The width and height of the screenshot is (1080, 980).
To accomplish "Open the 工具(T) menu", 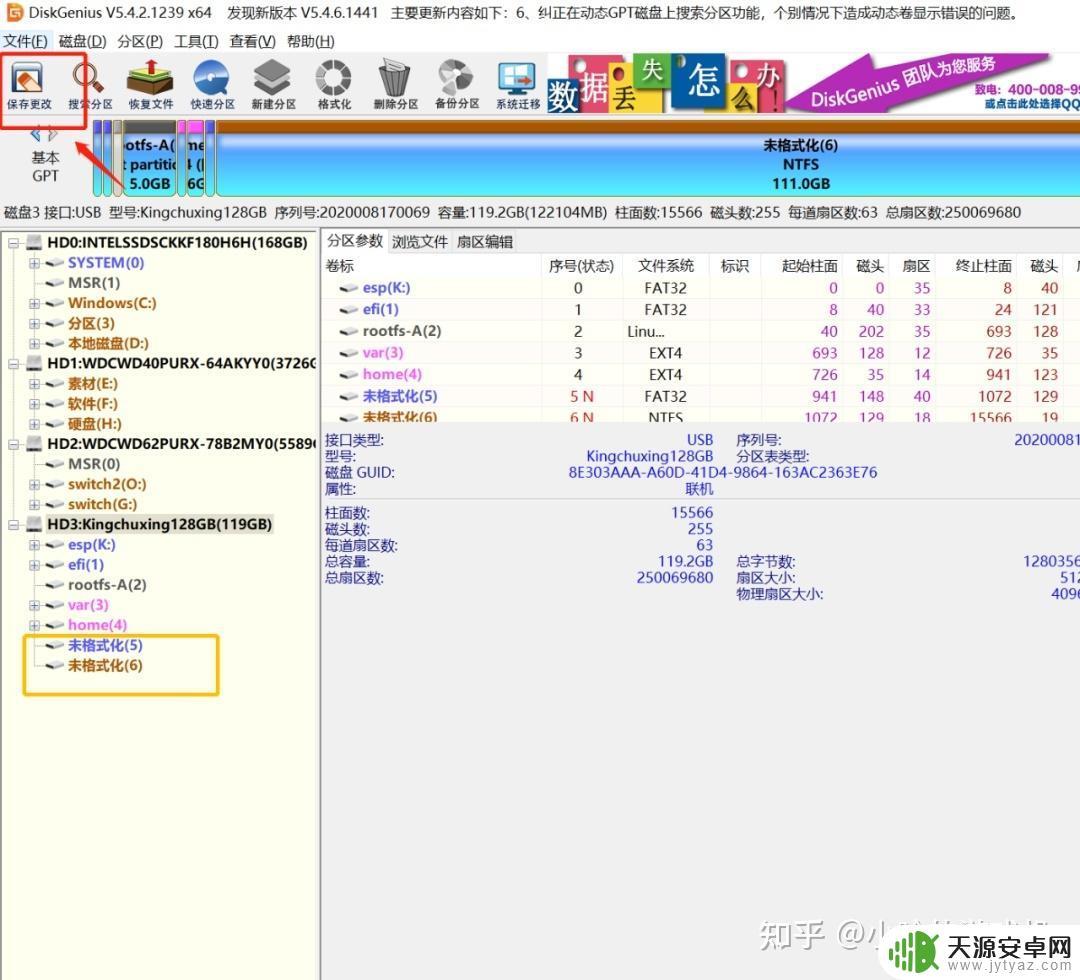I will click(x=196, y=41).
